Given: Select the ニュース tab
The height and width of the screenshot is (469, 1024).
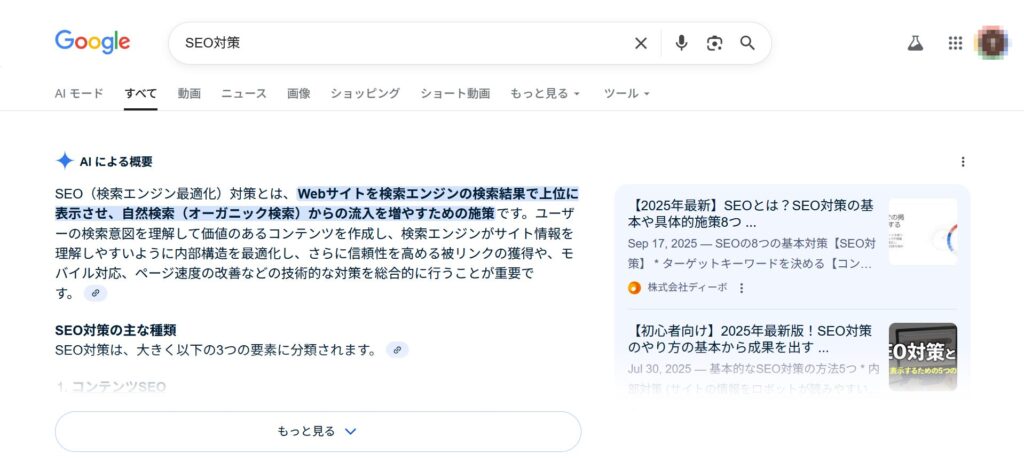Looking at the screenshot, I should tap(244, 93).
